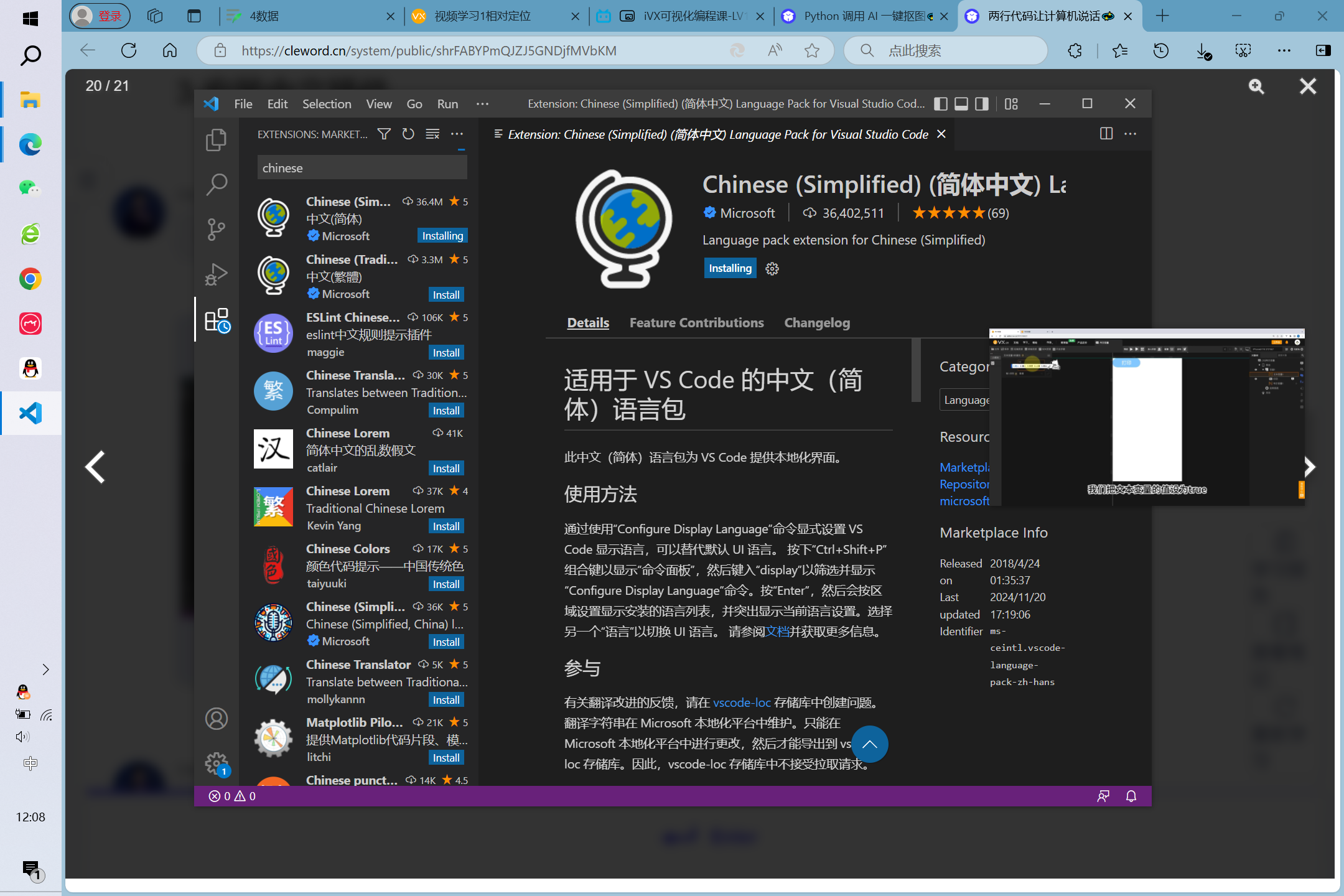Refresh the extensions list
The width and height of the screenshot is (1344, 896).
coord(408,134)
